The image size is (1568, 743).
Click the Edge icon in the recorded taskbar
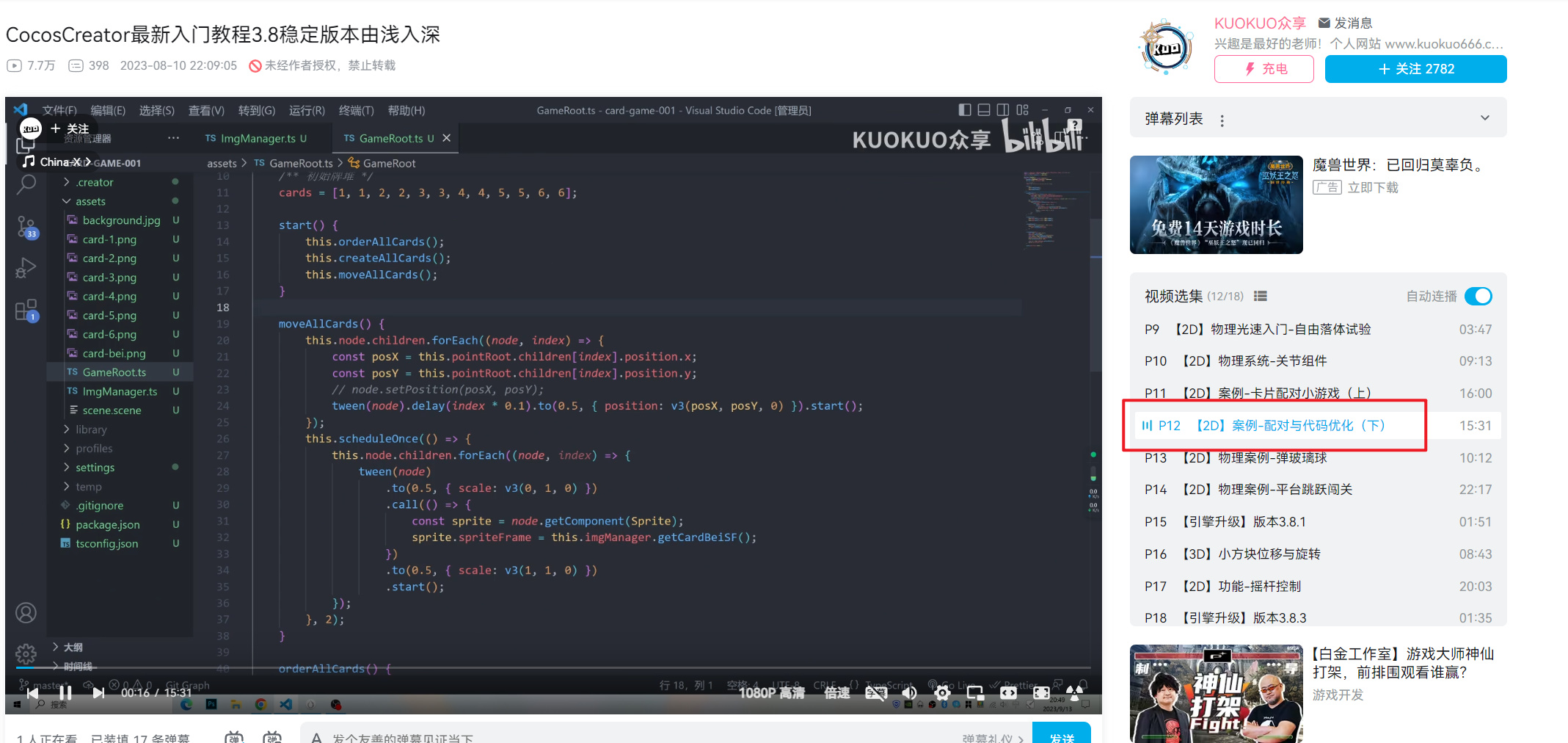186,705
